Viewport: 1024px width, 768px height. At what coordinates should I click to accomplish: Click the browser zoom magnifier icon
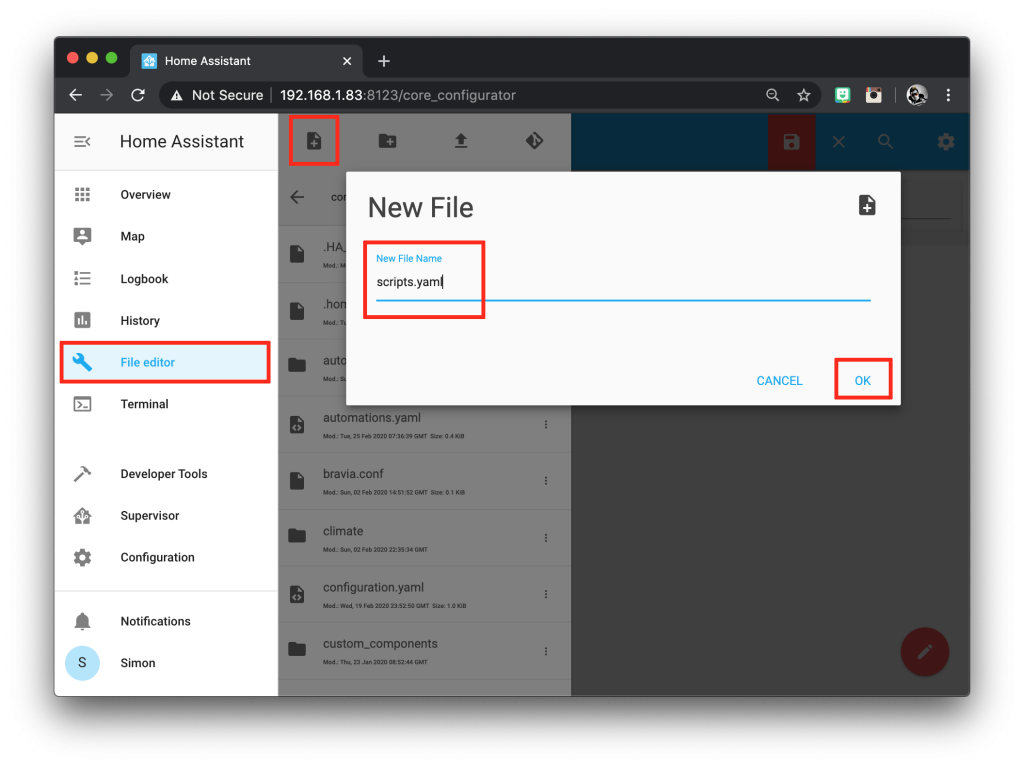click(773, 95)
